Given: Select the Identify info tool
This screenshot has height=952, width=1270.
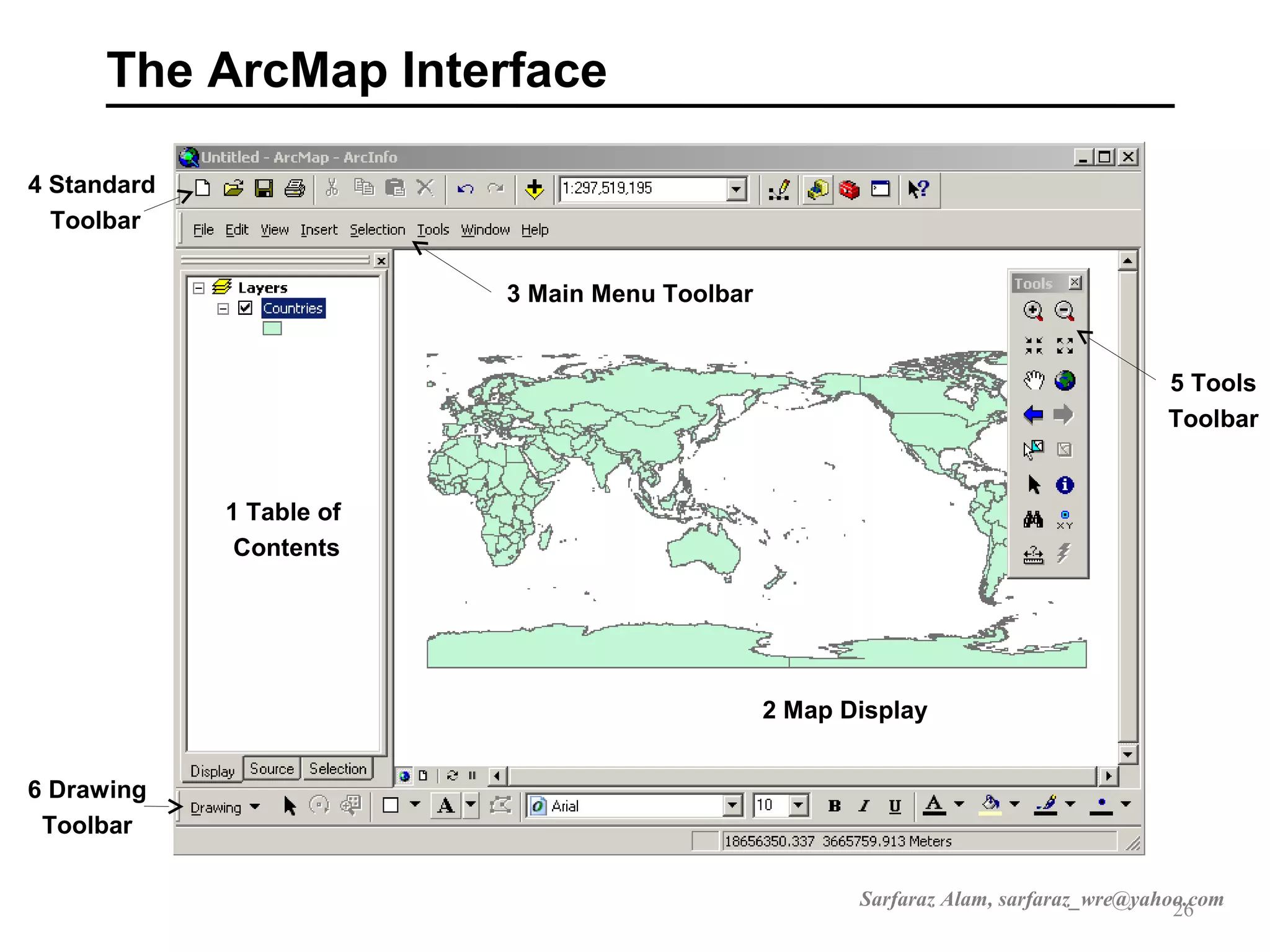Looking at the screenshot, I should (1065, 485).
